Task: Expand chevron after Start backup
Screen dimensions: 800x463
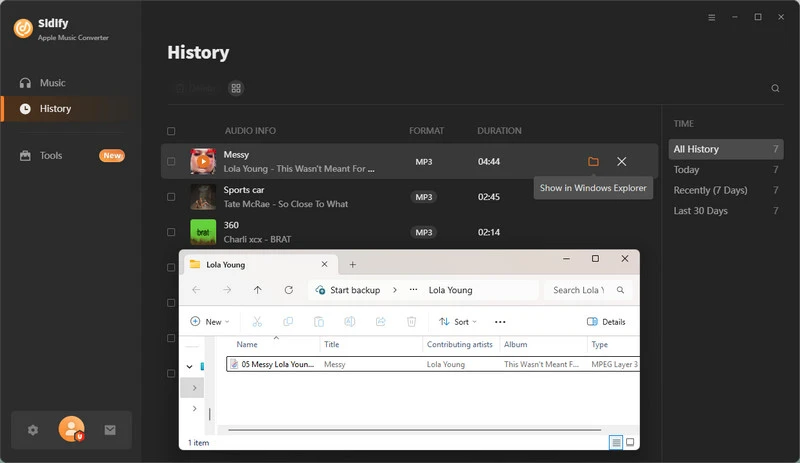Action: [x=394, y=290]
